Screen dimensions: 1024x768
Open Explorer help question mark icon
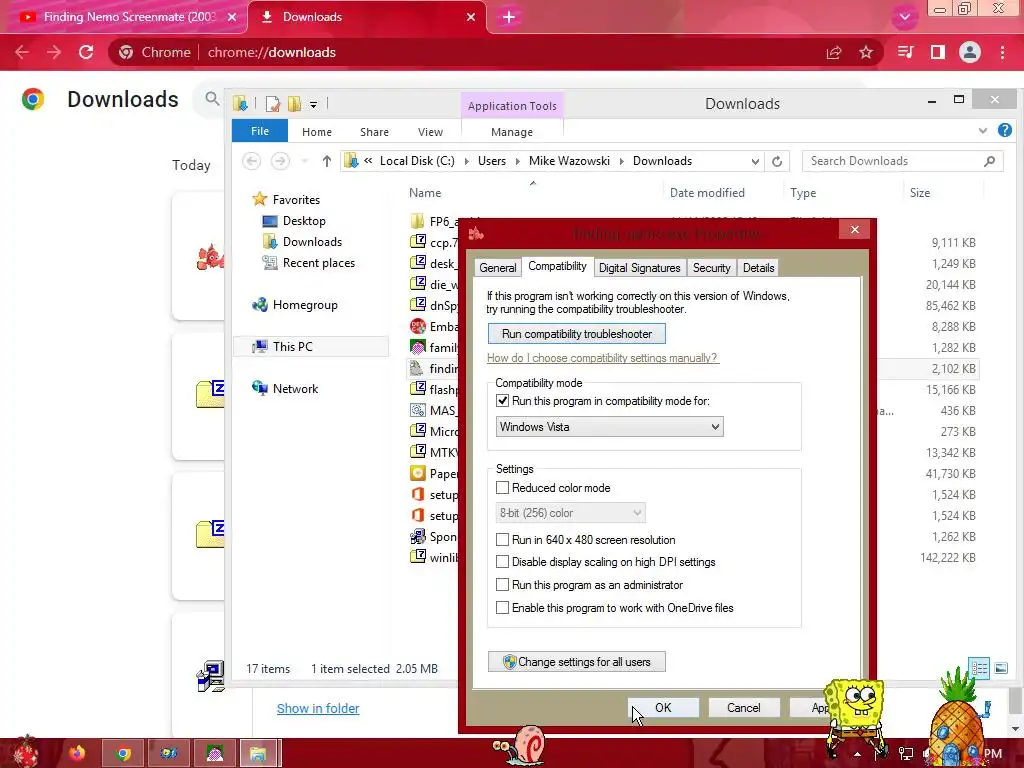click(x=1004, y=131)
